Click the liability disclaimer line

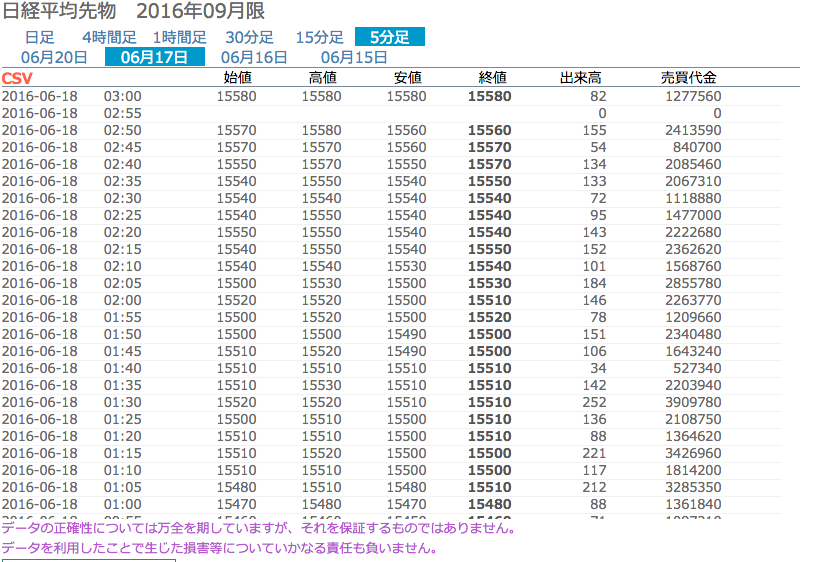click(x=219, y=548)
